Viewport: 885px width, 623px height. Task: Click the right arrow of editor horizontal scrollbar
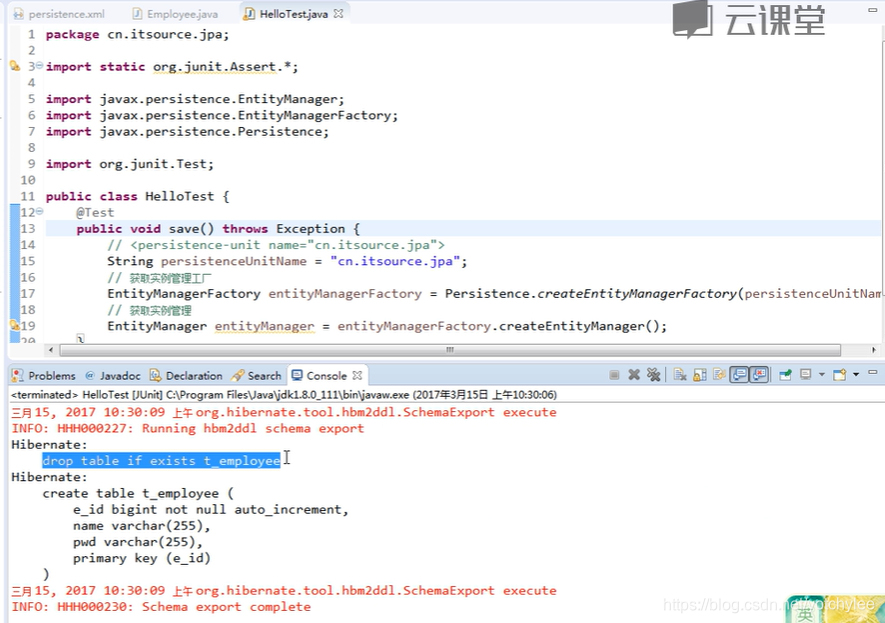(874, 350)
